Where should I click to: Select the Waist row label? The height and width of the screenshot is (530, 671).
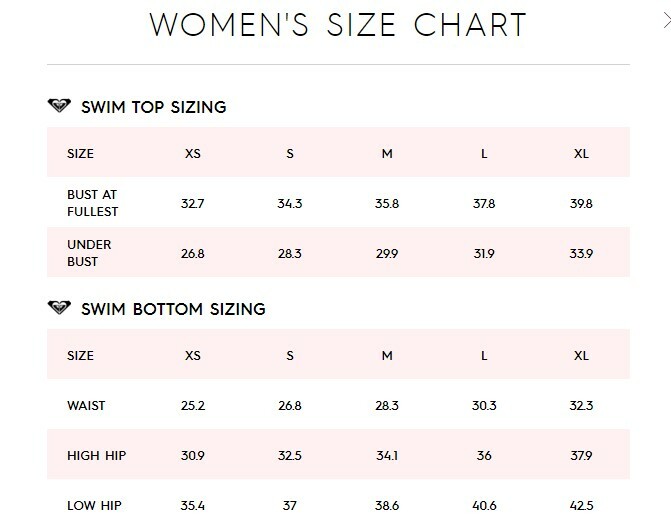pyautogui.click(x=86, y=406)
